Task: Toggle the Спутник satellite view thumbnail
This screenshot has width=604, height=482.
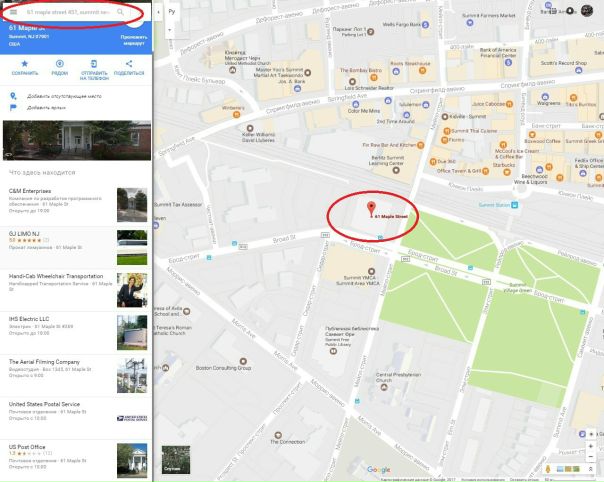Action: pyautogui.click(x=171, y=460)
